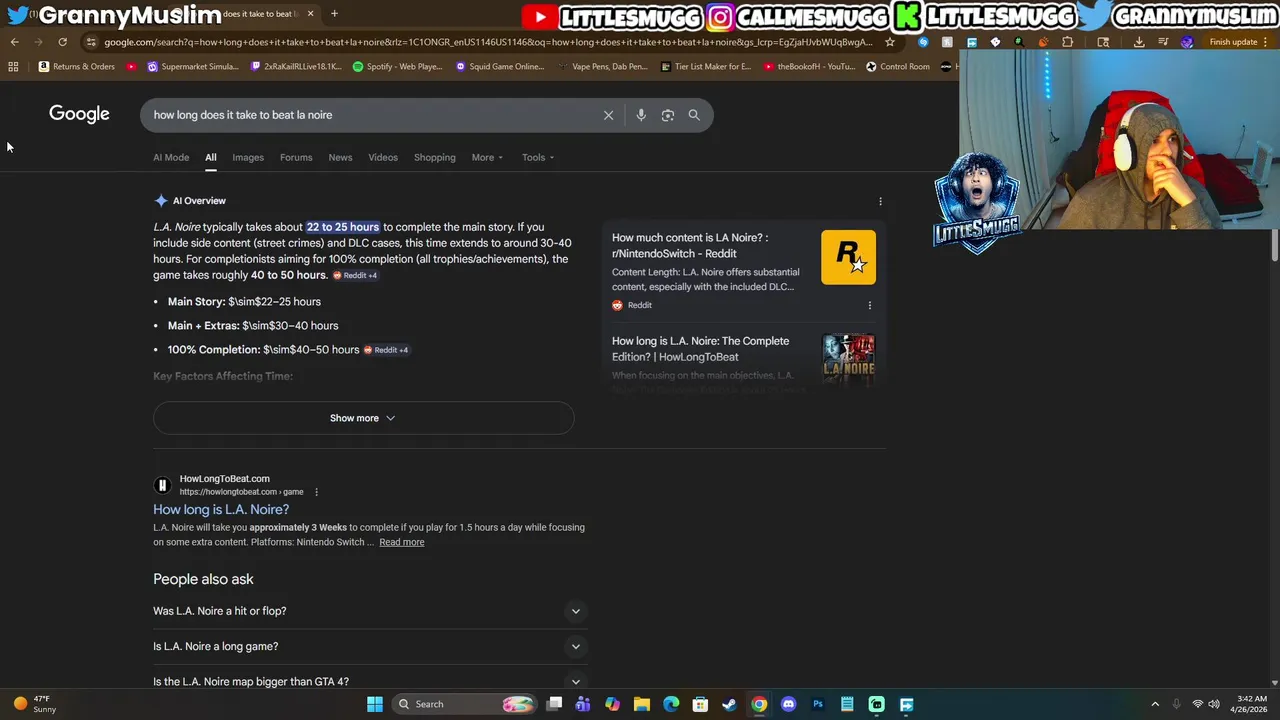
Task: Open the browser extensions puzzle icon
Action: (x=1067, y=42)
